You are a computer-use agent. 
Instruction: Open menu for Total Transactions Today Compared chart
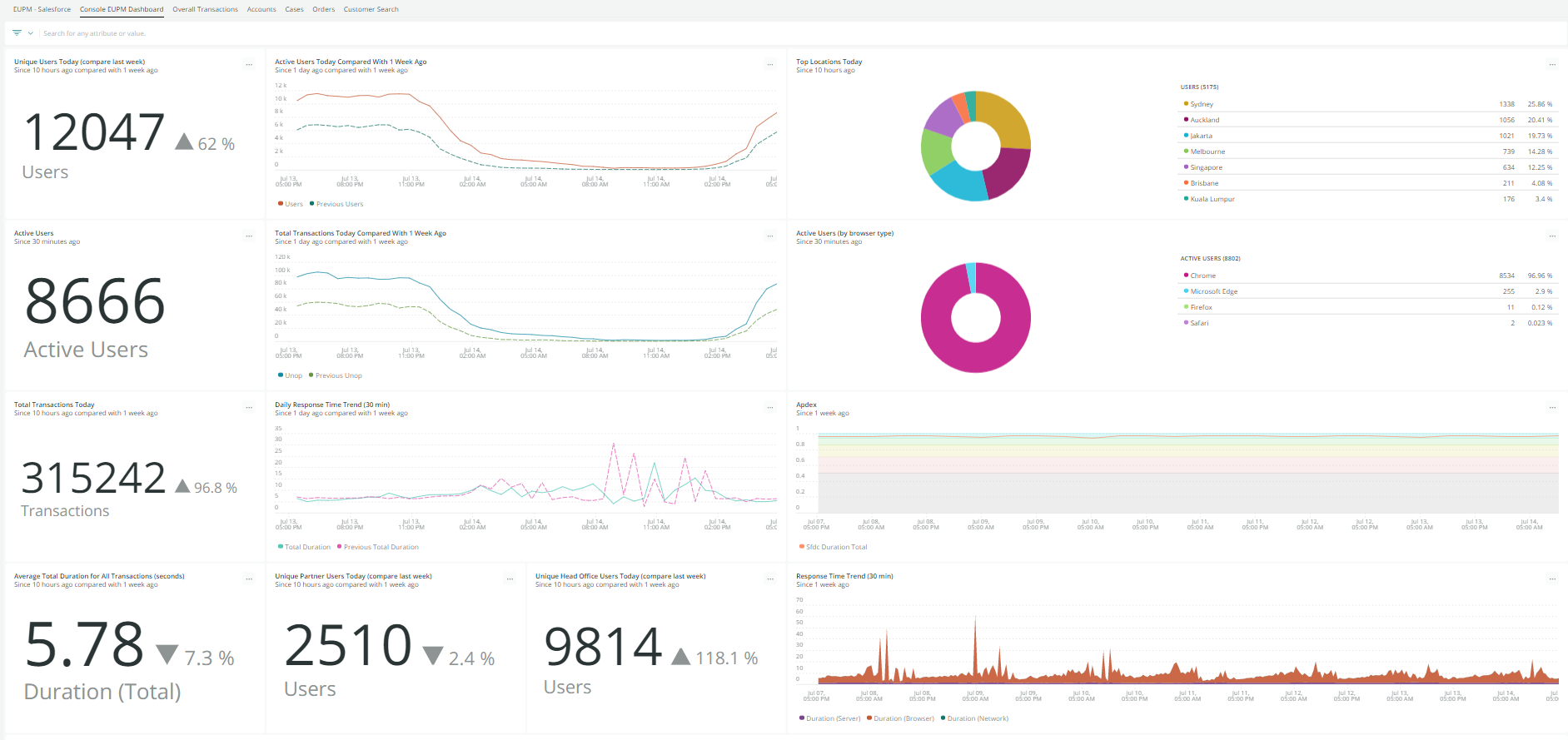tap(770, 236)
